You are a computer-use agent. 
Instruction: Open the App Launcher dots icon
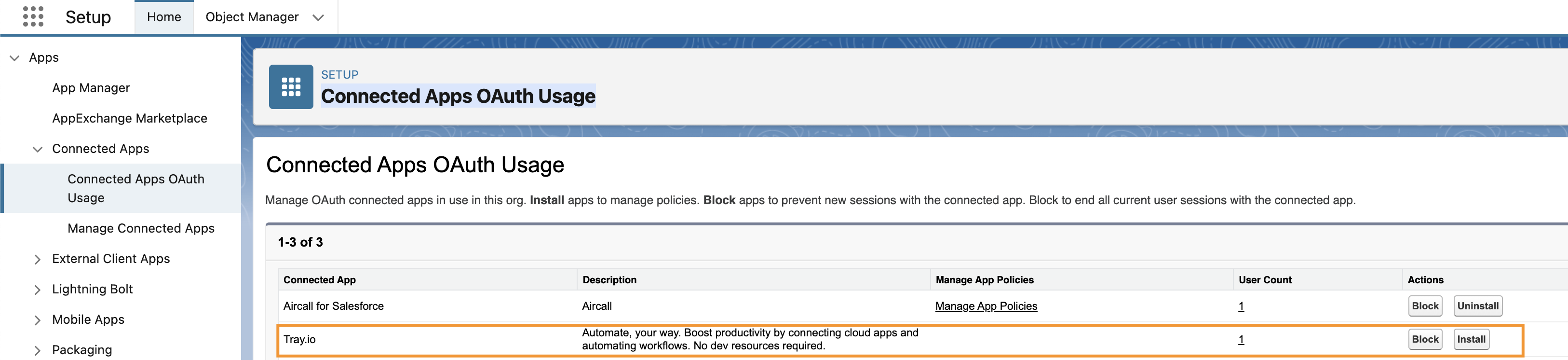(x=33, y=16)
